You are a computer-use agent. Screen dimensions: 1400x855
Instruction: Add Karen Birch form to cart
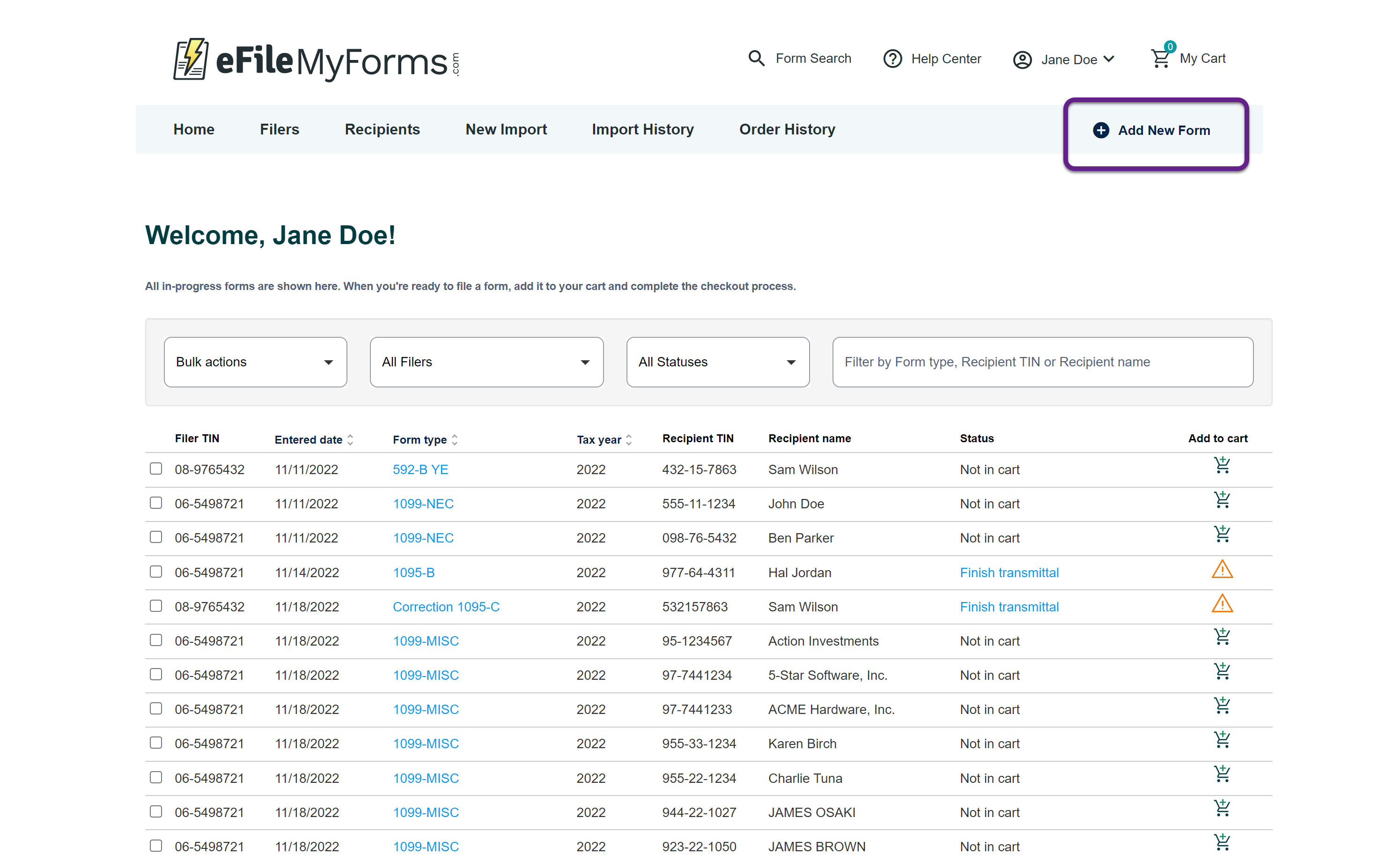tap(1222, 740)
